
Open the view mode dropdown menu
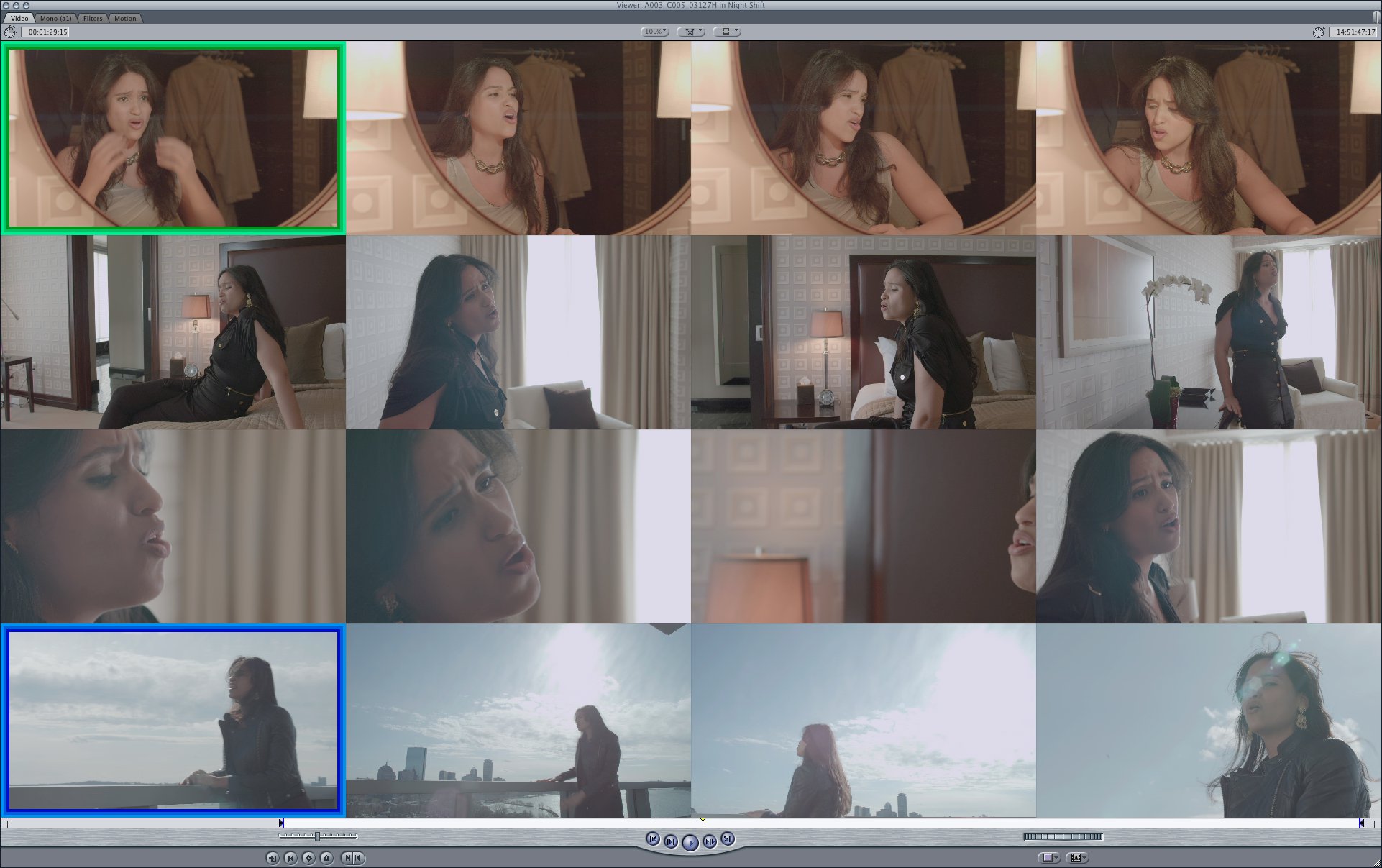pyautogui.click(x=727, y=32)
